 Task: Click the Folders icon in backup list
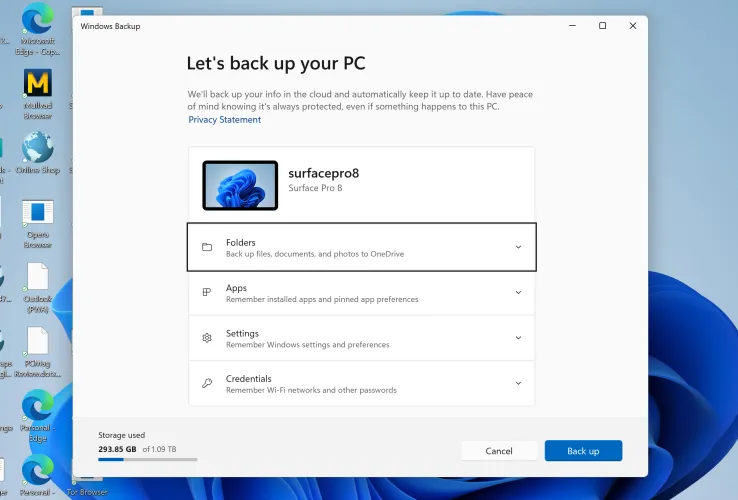click(207, 247)
